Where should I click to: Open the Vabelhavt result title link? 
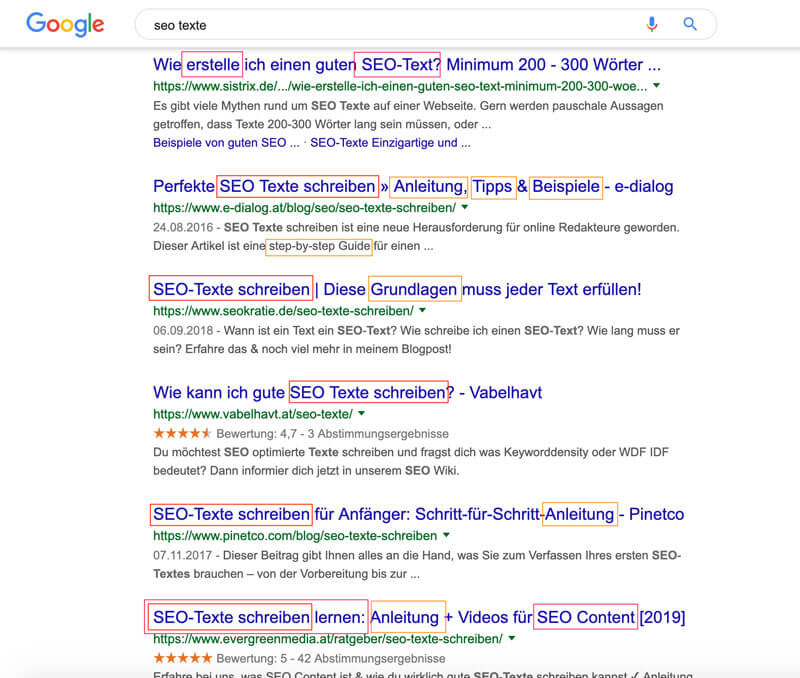[347, 393]
